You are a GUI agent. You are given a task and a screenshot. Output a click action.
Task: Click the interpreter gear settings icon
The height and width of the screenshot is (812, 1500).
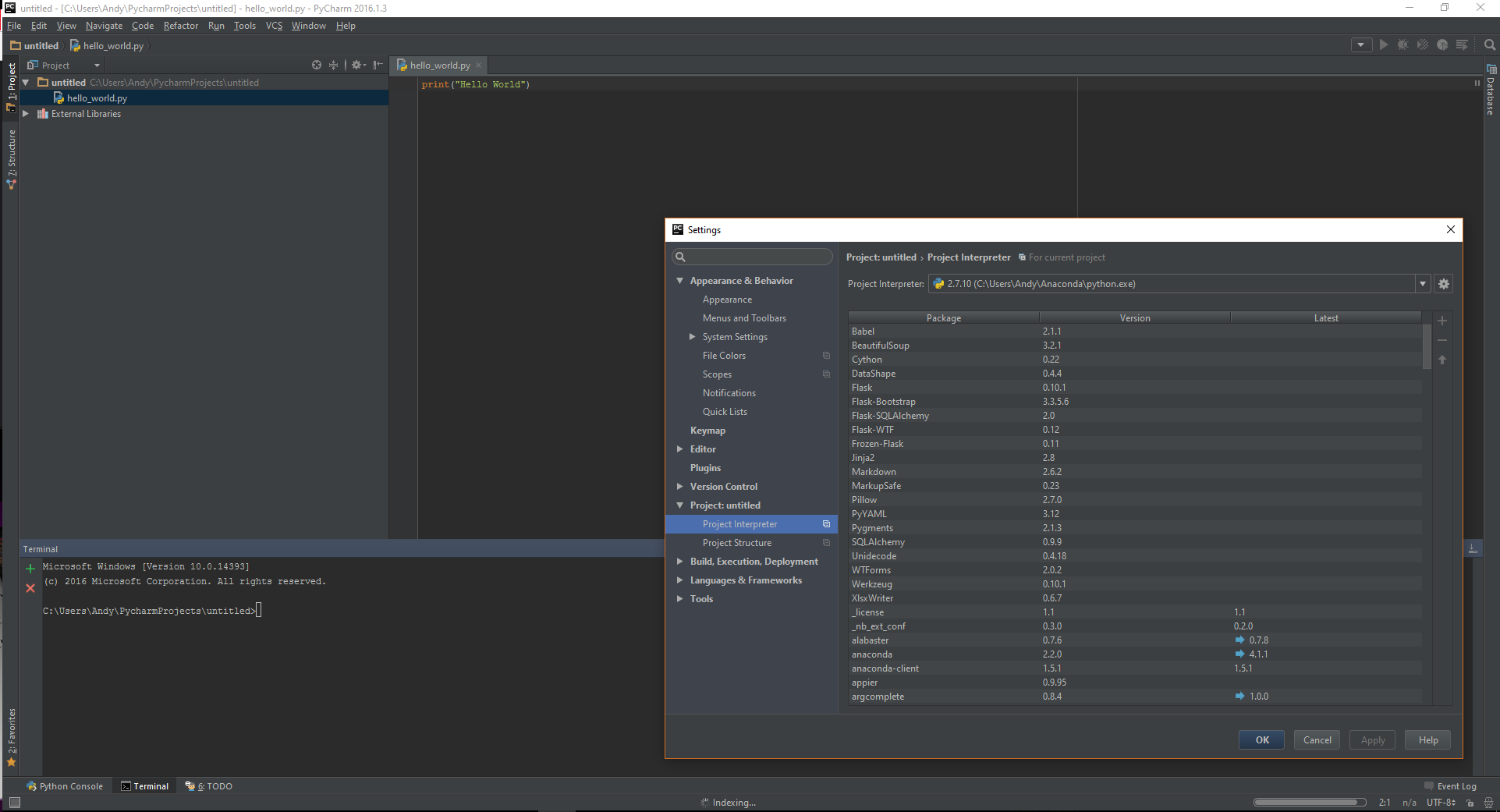click(x=1444, y=284)
